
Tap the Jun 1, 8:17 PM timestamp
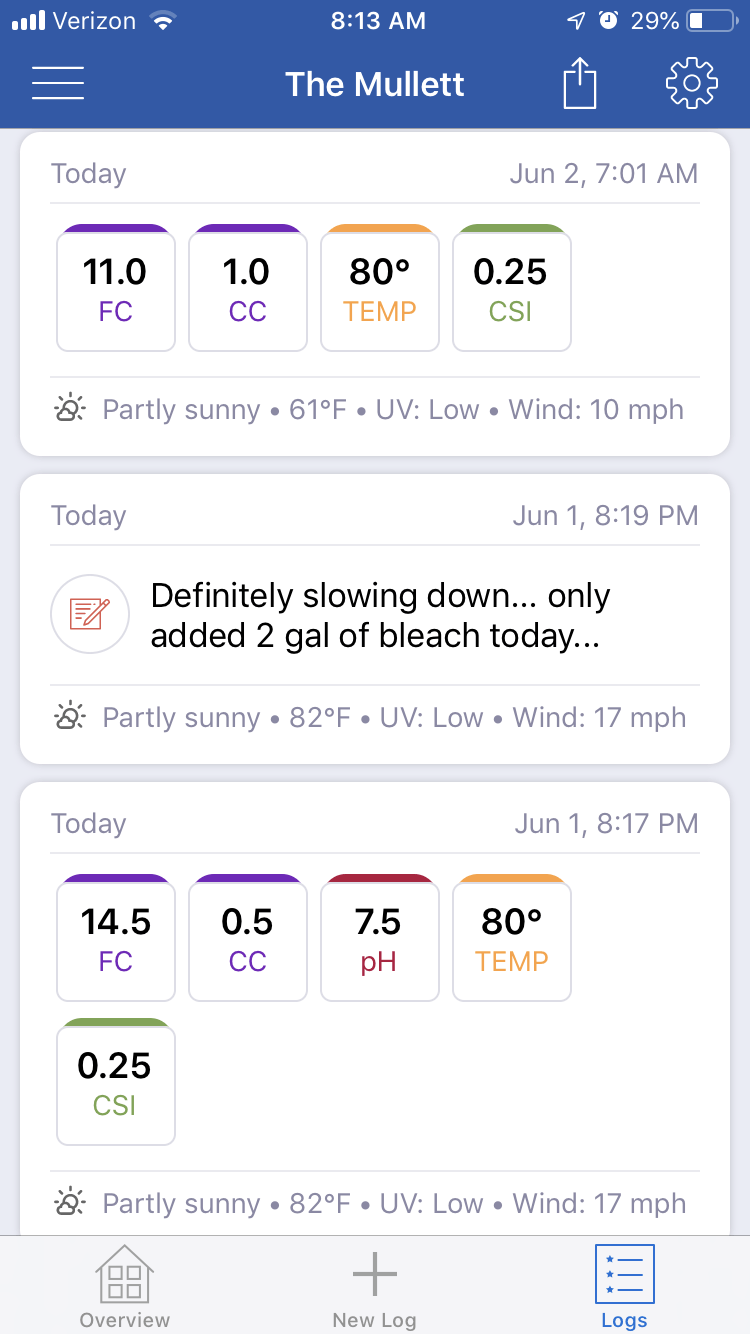point(606,823)
